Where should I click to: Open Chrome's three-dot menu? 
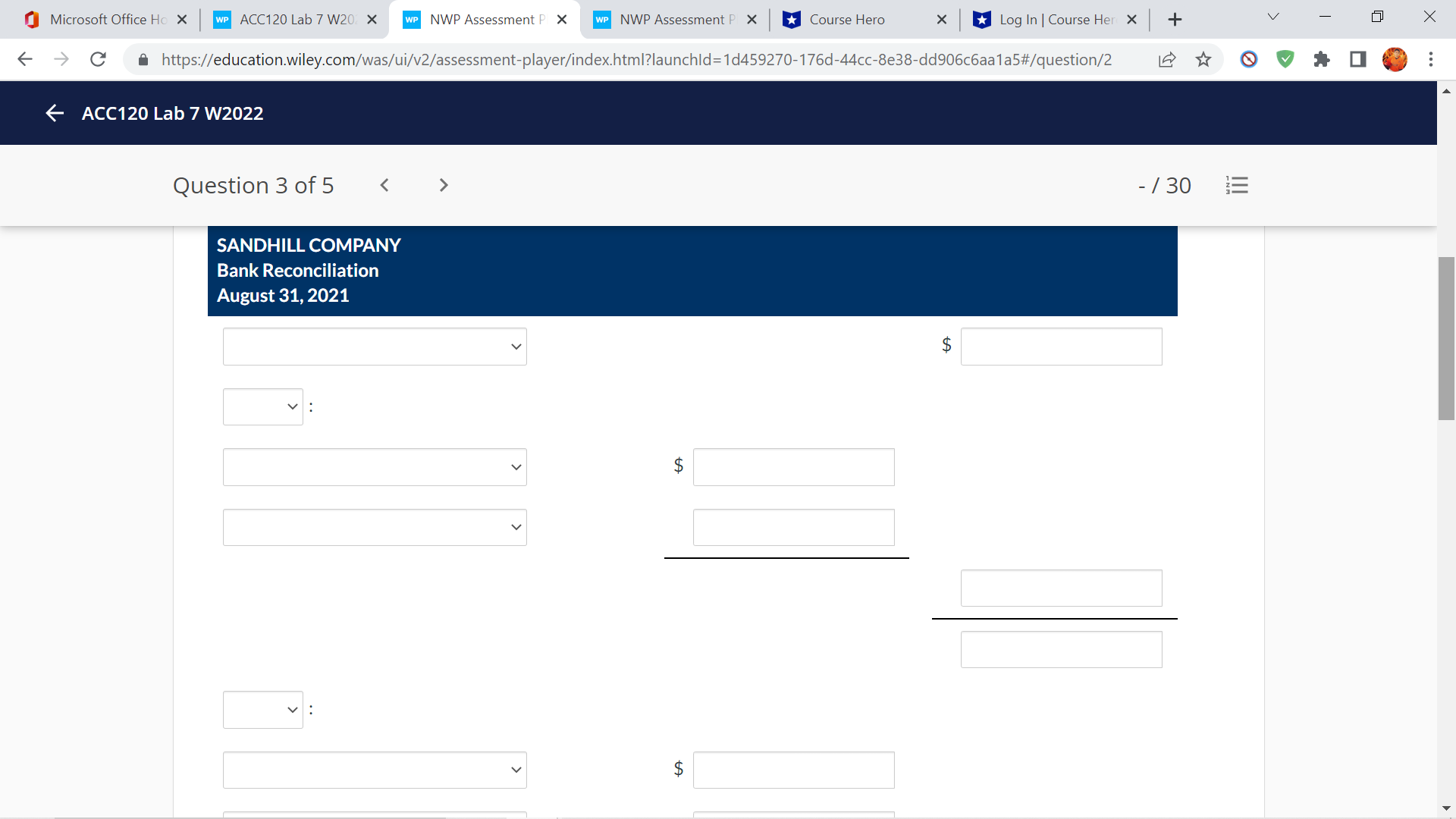1432,59
